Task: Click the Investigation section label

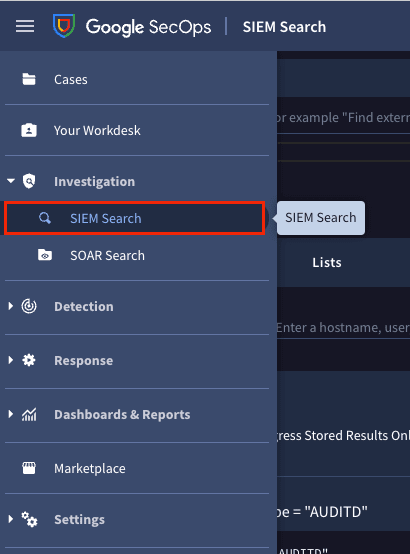Action: tap(94, 181)
